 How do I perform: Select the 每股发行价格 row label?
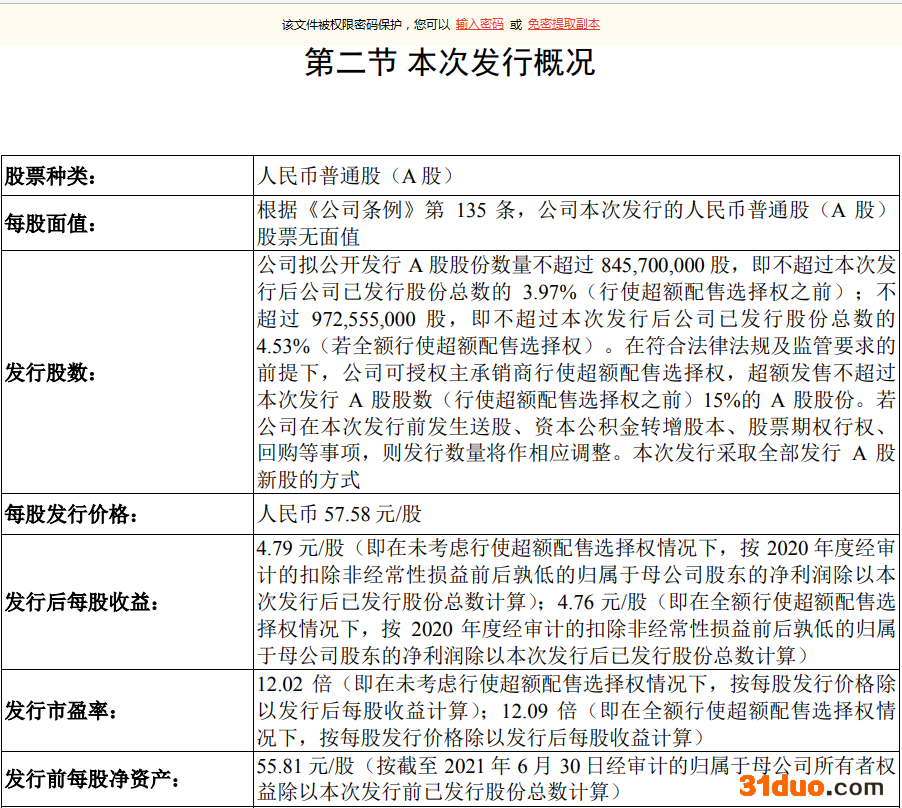[70, 516]
